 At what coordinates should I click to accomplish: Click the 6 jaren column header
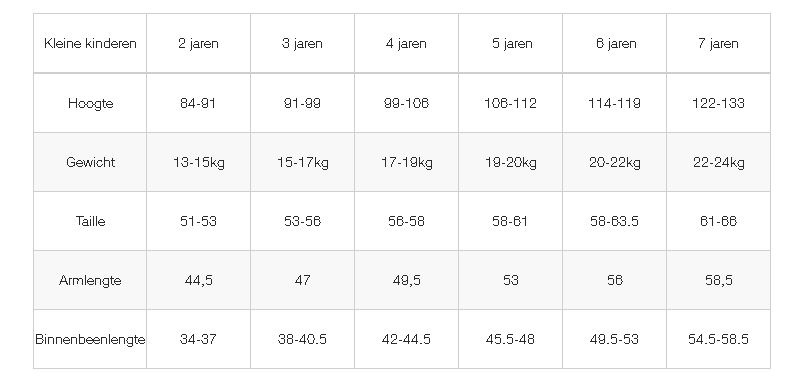click(x=614, y=44)
